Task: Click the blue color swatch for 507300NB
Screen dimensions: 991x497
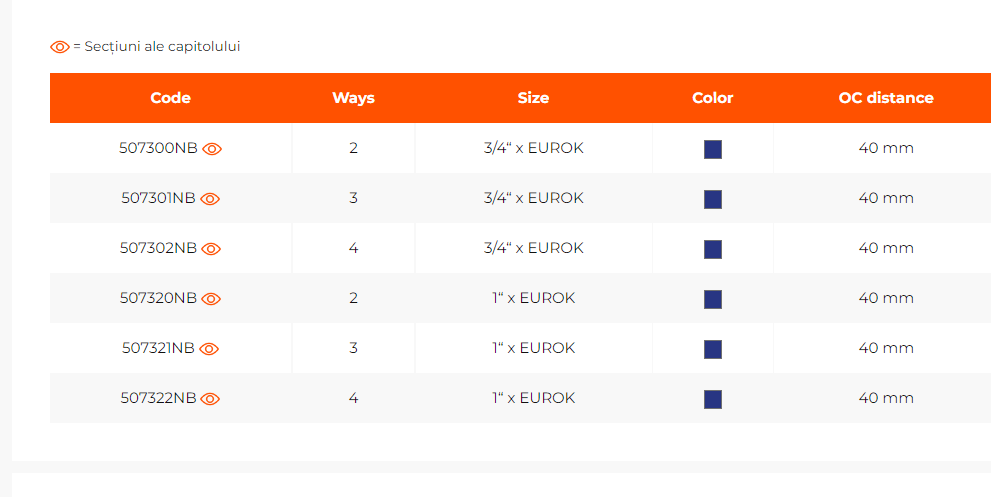Action: pos(713,149)
